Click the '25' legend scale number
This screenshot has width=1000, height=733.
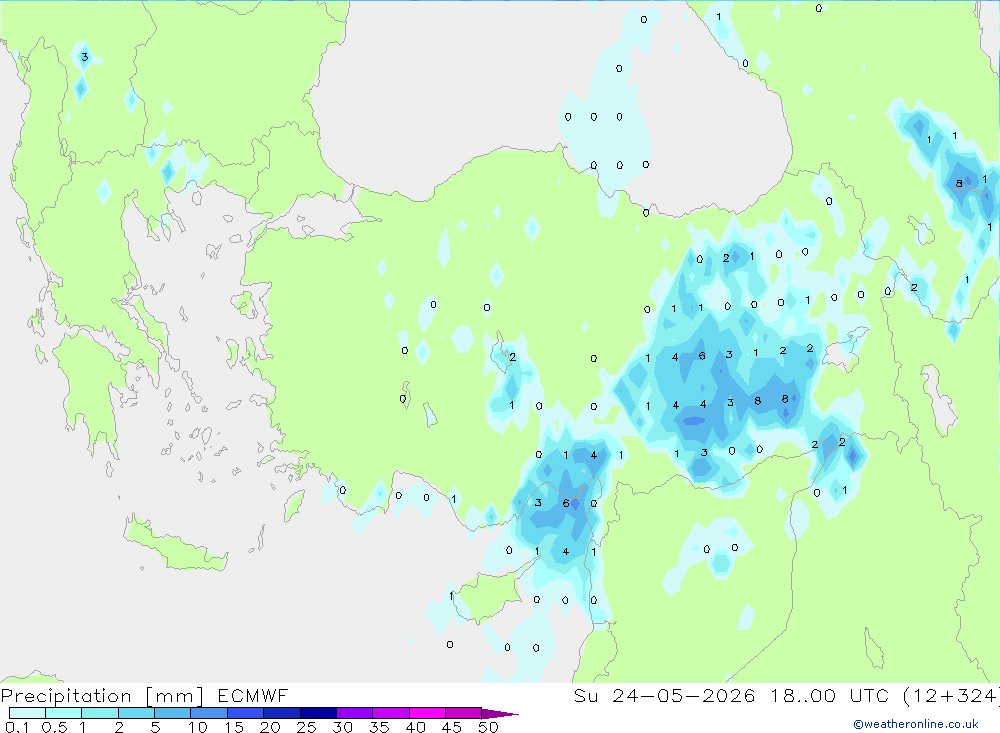tap(306, 727)
